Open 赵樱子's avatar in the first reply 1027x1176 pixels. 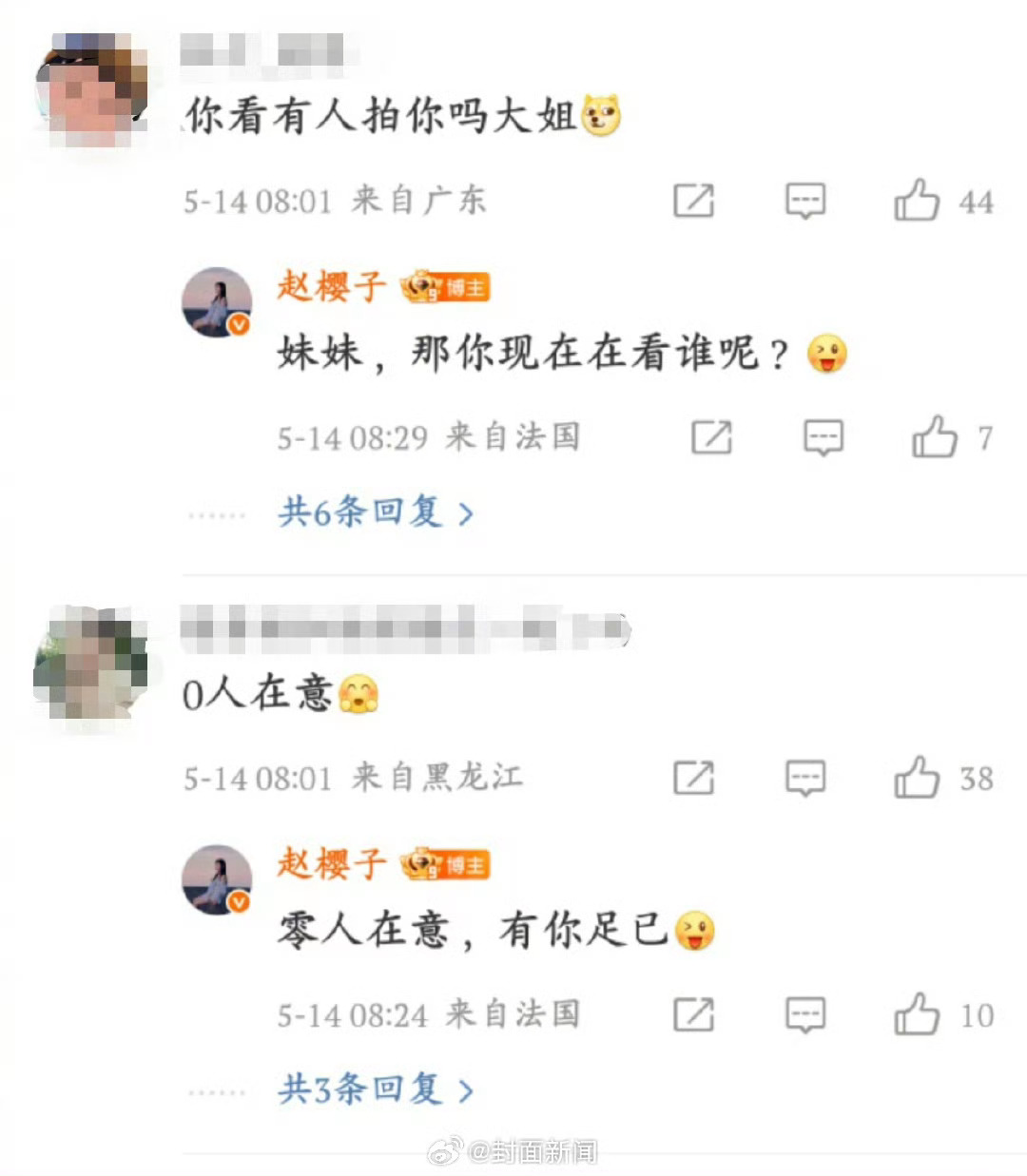point(217,302)
